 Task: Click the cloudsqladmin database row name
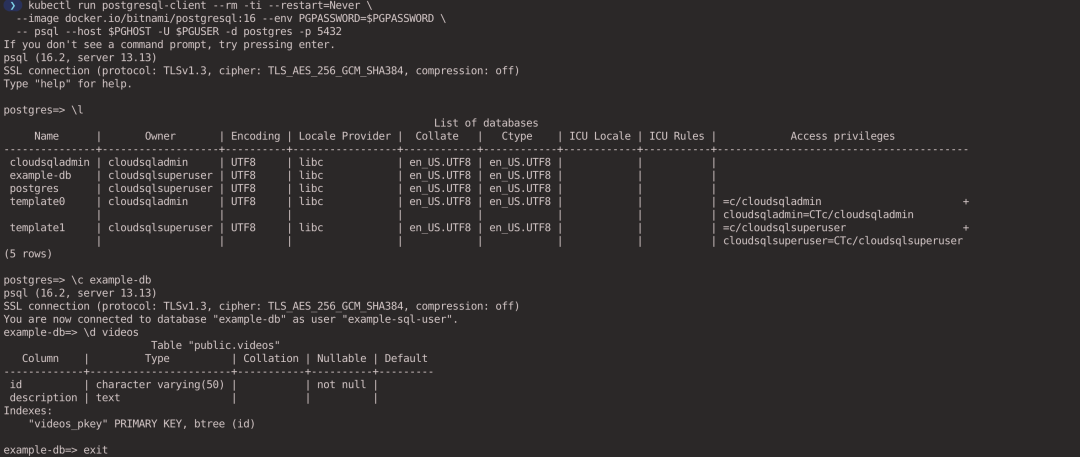tap(50, 163)
